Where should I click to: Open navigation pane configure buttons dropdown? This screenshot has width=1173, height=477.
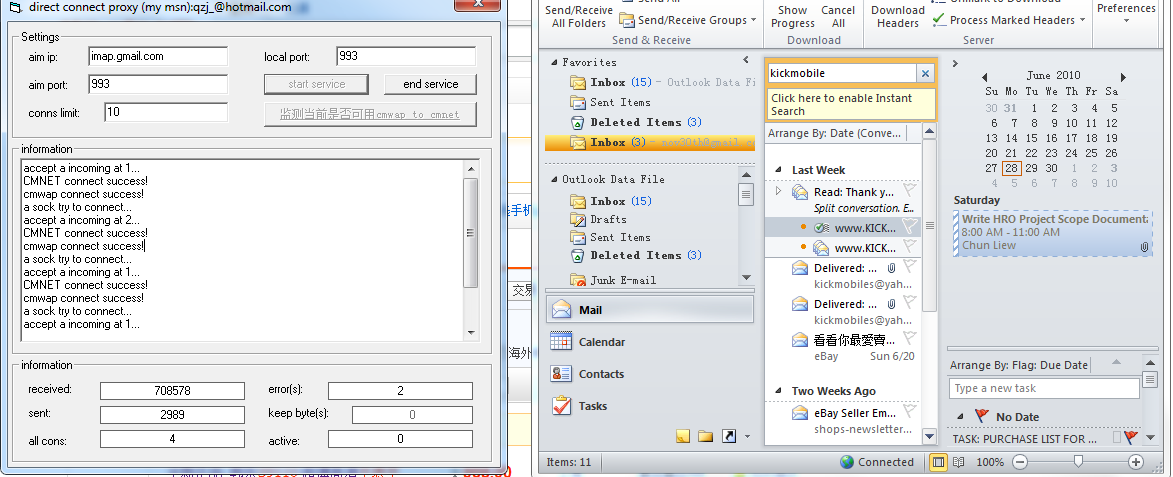pyautogui.click(x=747, y=437)
